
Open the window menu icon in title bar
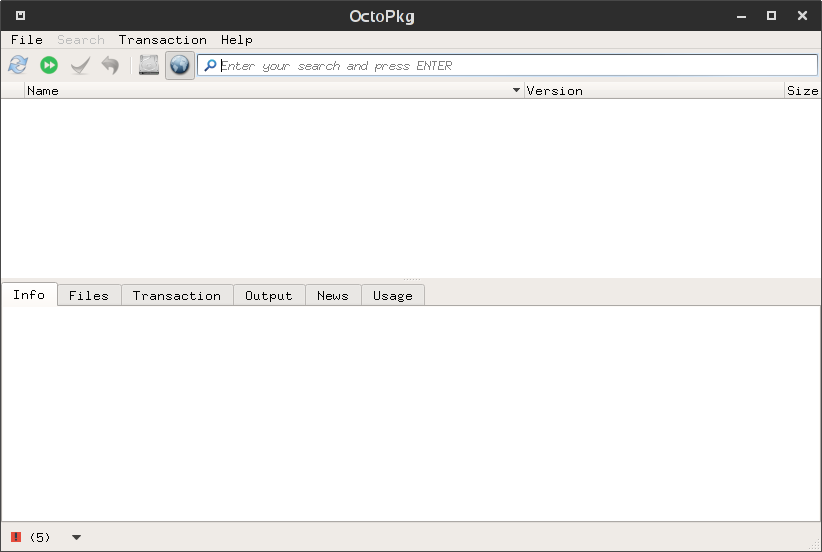tap(20, 16)
